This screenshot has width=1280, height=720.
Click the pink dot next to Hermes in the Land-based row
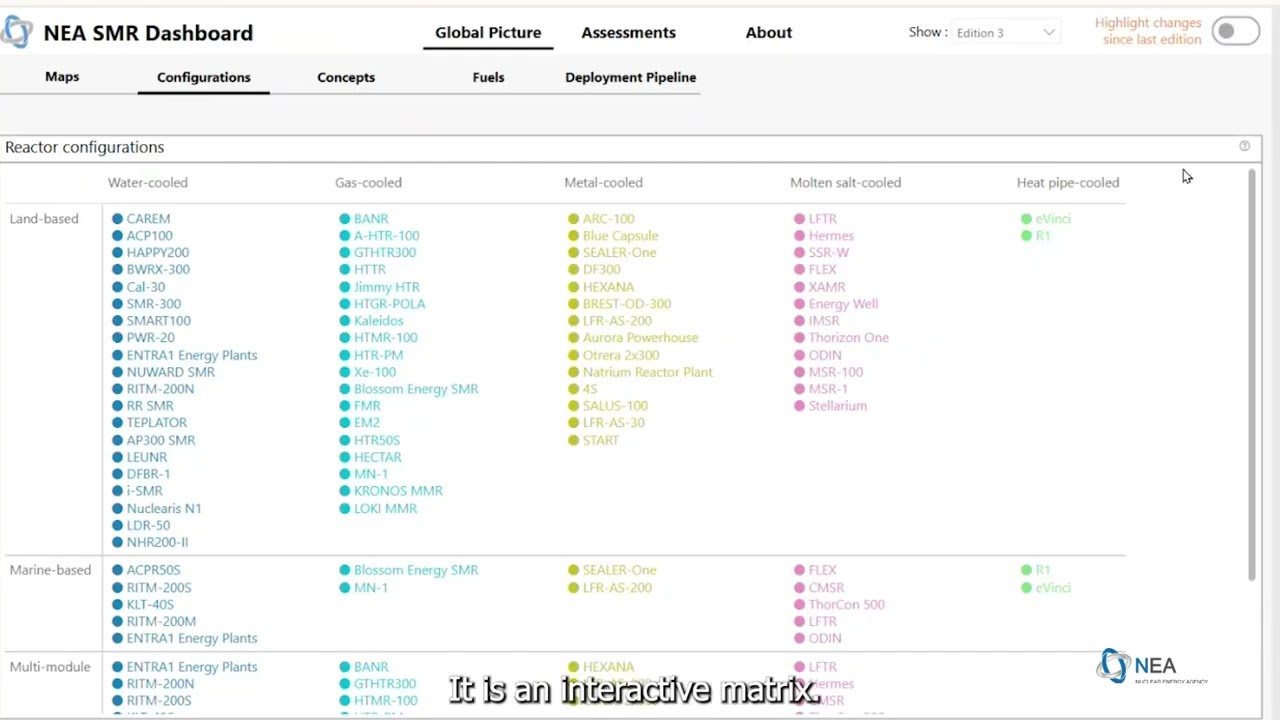pos(799,236)
